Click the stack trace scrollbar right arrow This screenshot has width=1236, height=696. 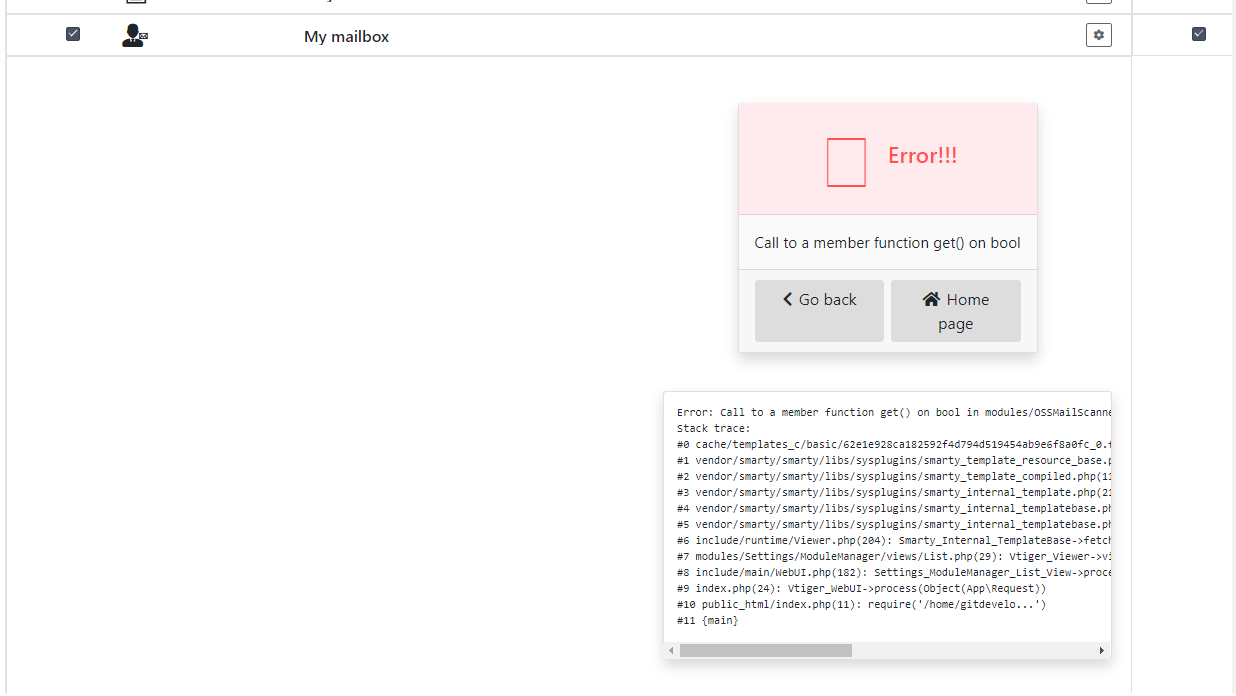[1102, 650]
